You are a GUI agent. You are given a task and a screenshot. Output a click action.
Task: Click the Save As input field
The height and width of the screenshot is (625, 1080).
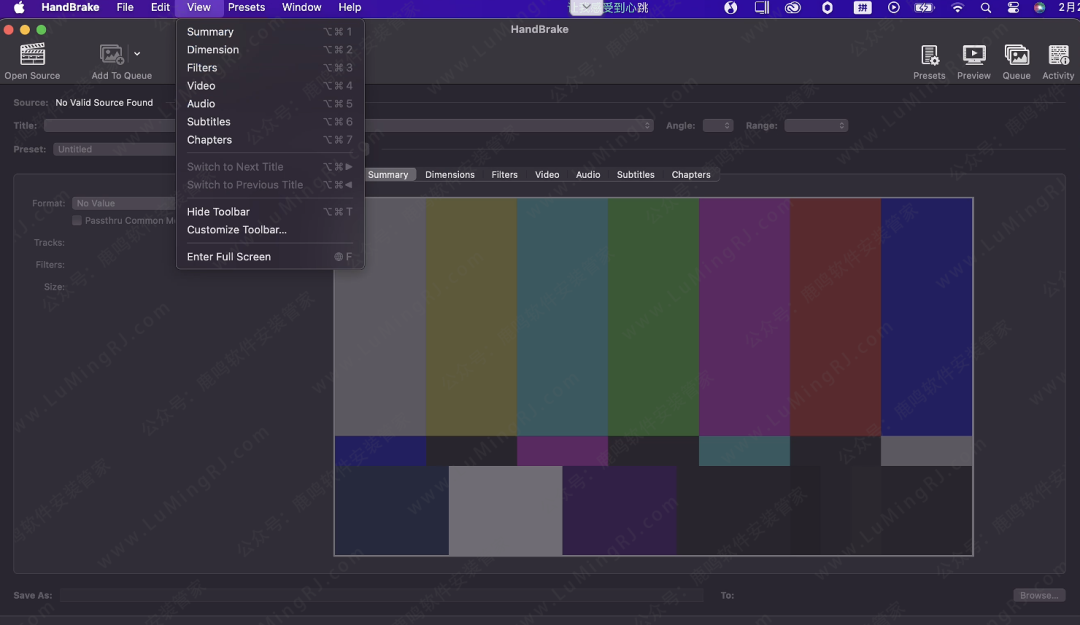click(x=380, y=596)
